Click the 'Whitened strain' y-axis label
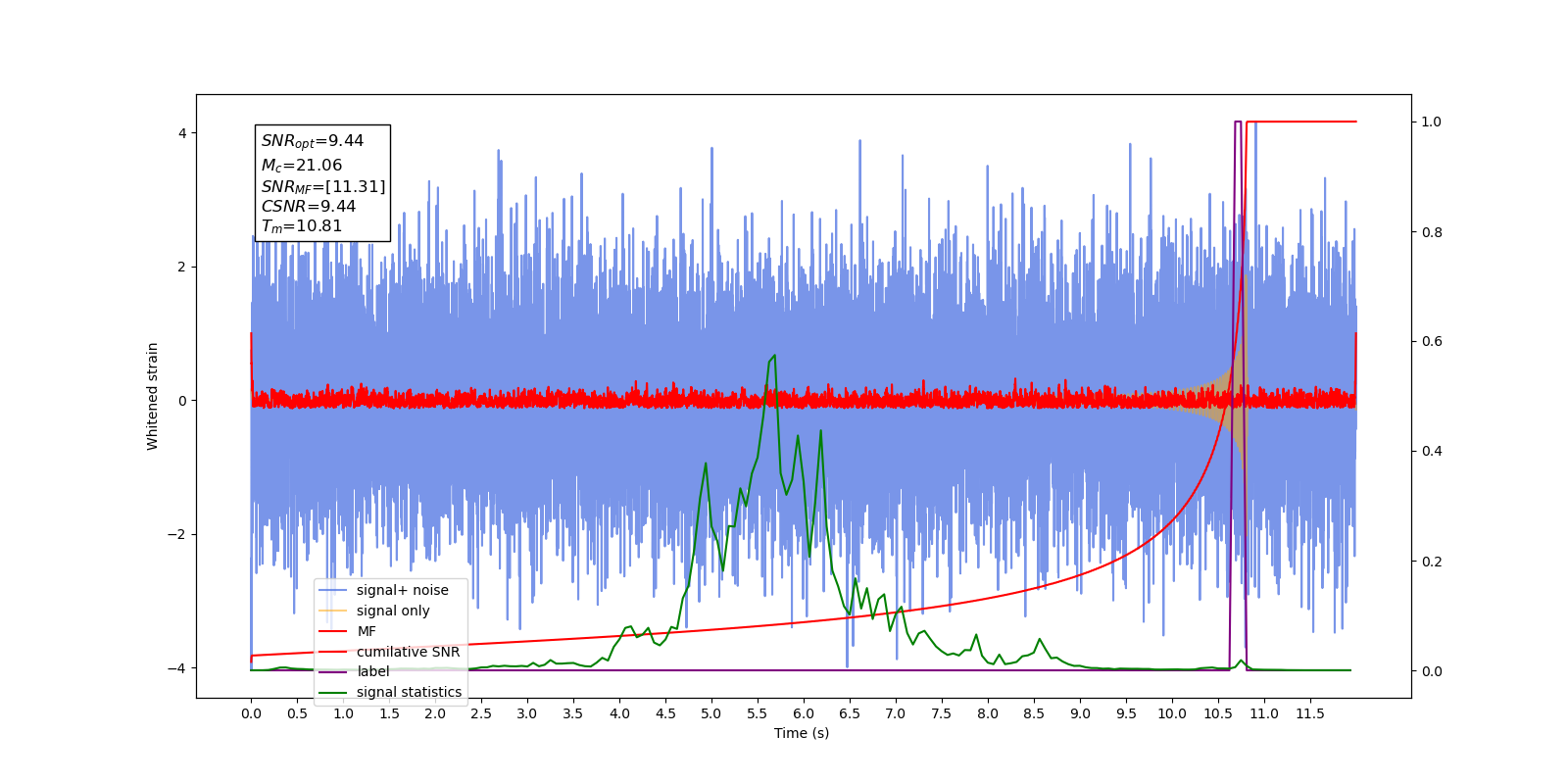The image size is (1568, 784). pos(152,396)
